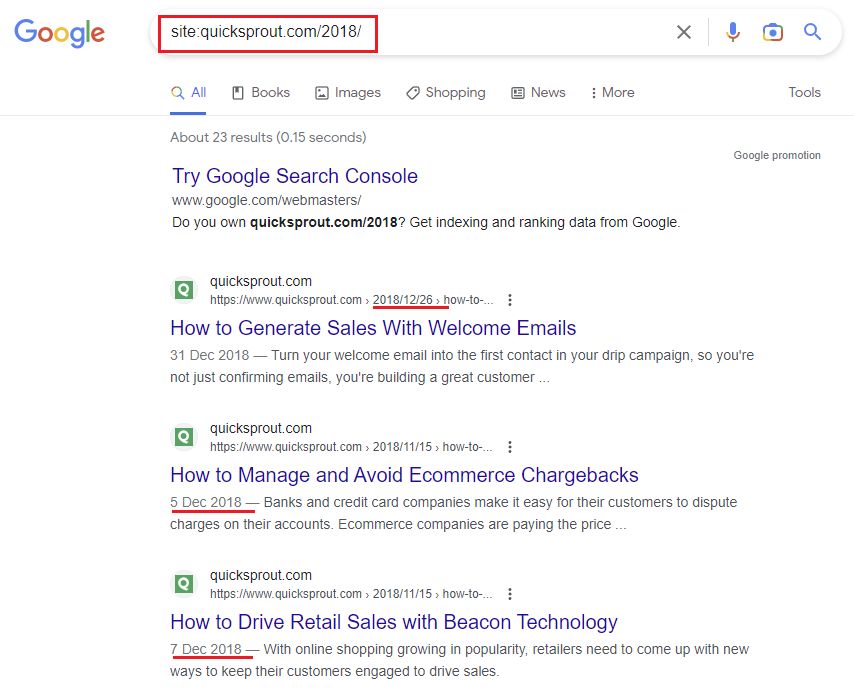Expand the More search categories menu

coord(611,92)
